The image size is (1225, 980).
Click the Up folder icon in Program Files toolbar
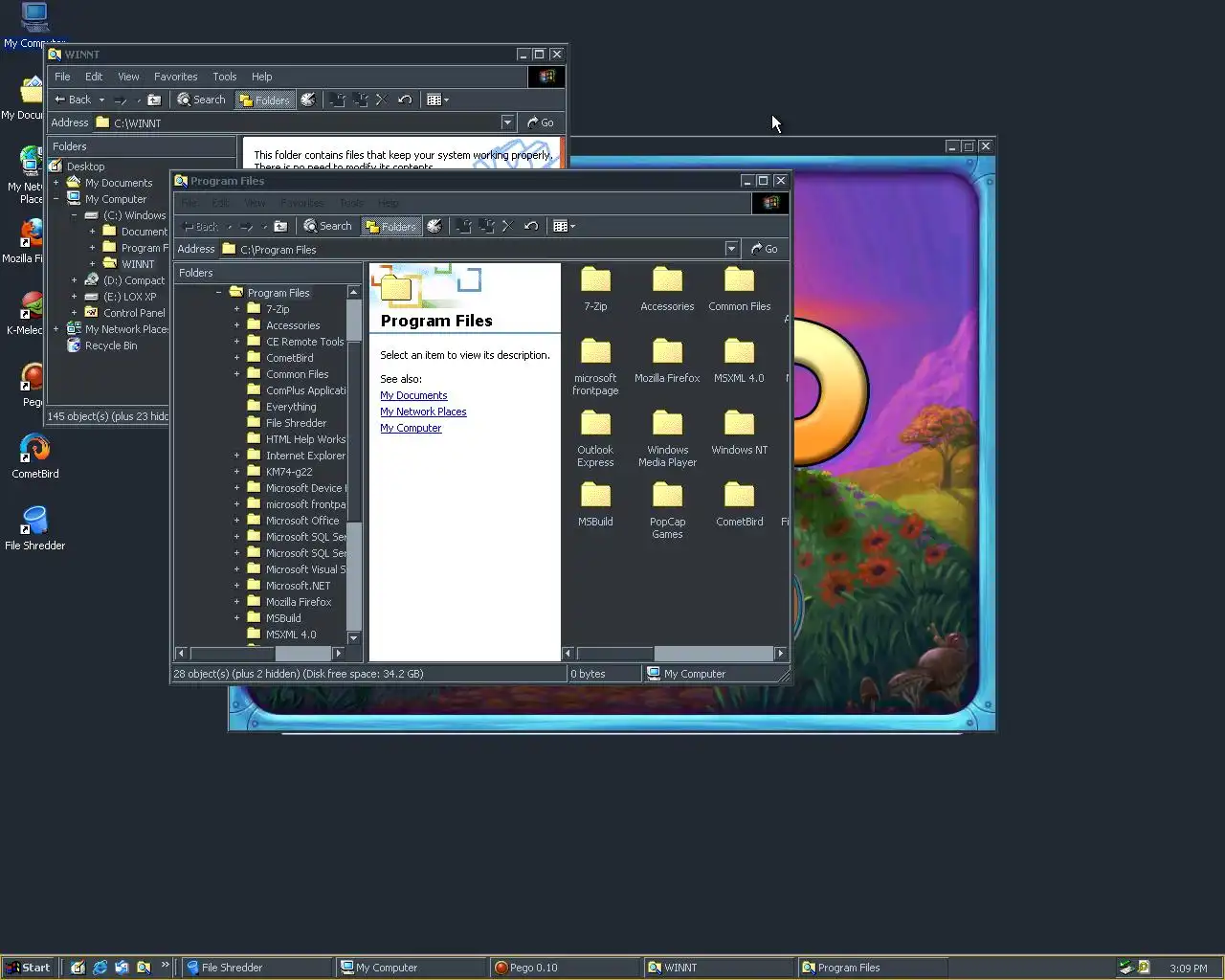[x=280, y=226]
